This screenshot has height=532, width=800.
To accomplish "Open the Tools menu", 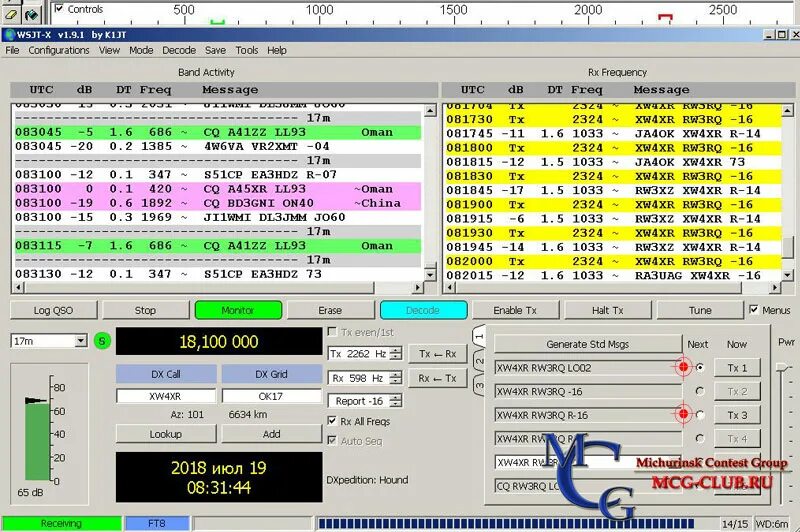I will click(x=247, y=50).
